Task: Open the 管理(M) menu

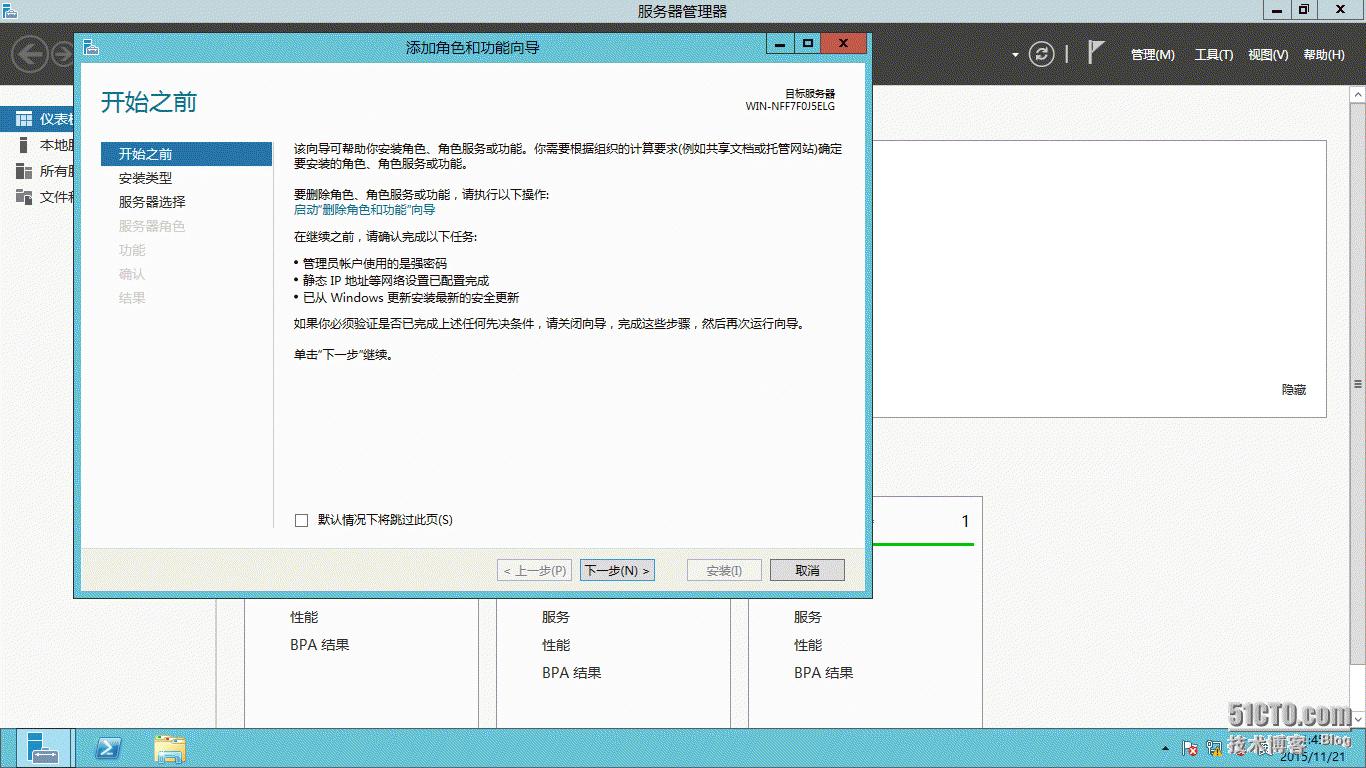Action: click(x=1152, y=55)
